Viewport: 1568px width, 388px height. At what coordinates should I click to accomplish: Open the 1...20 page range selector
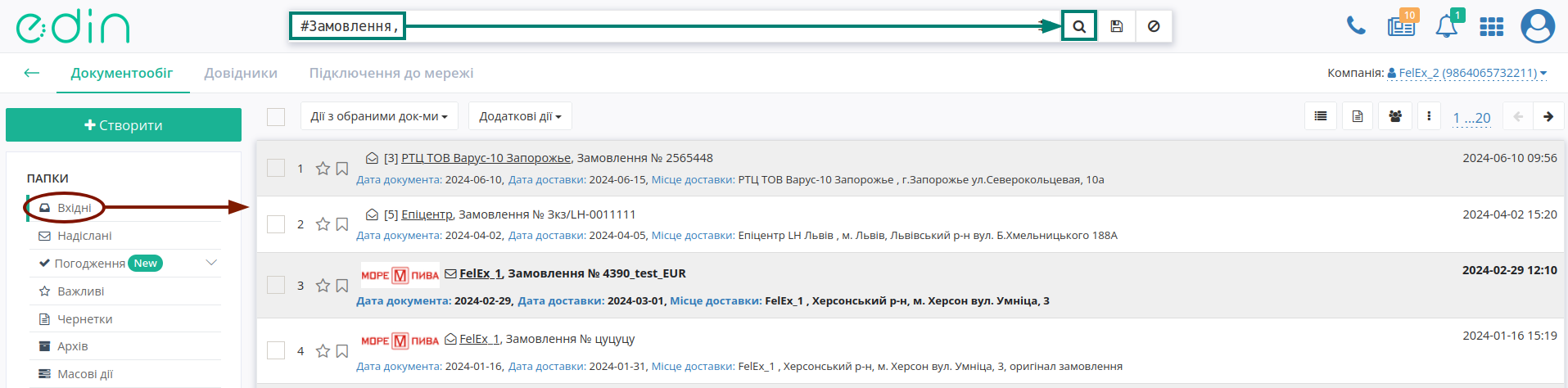pyautogui.click(x=1471, y=118)
